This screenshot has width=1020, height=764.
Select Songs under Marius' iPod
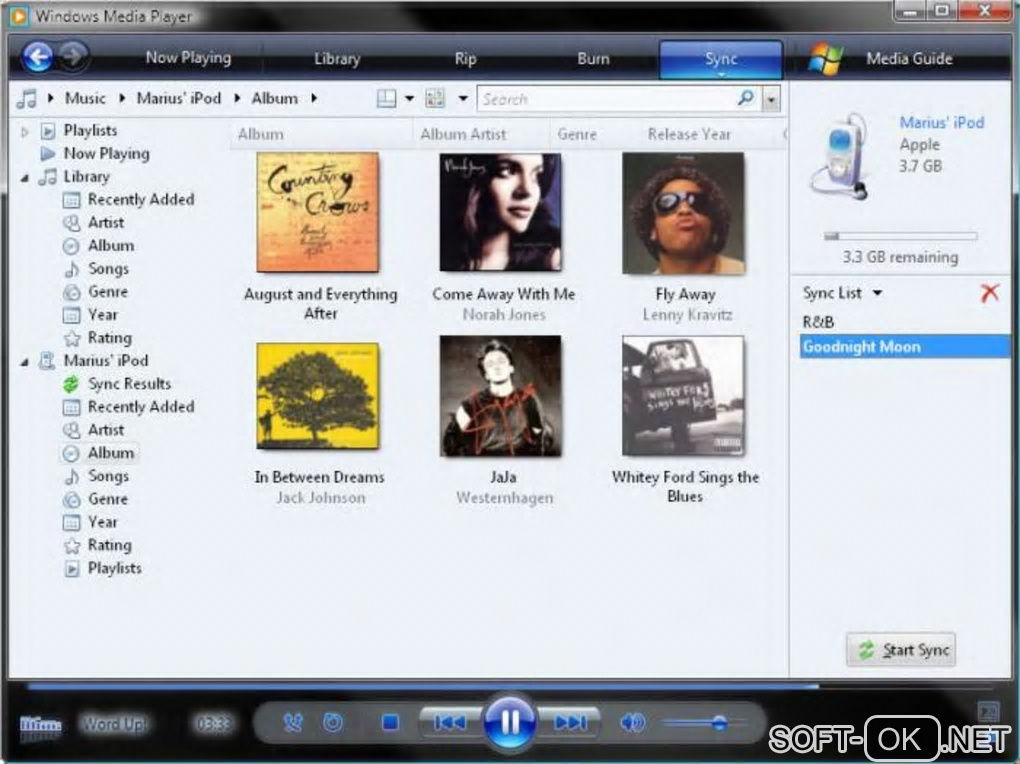click(x=108, y=476)
